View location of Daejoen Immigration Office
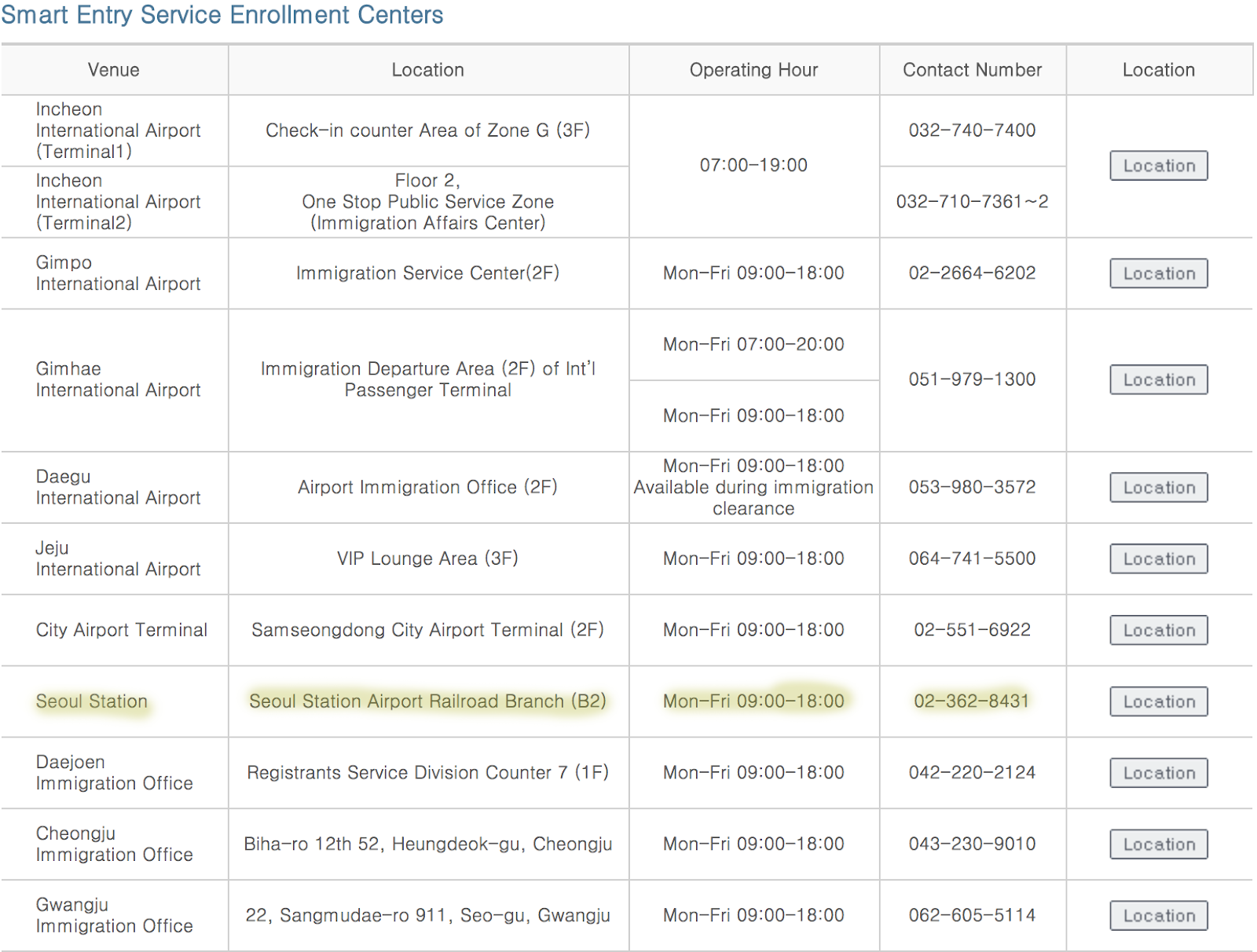 click(1158, 773)
